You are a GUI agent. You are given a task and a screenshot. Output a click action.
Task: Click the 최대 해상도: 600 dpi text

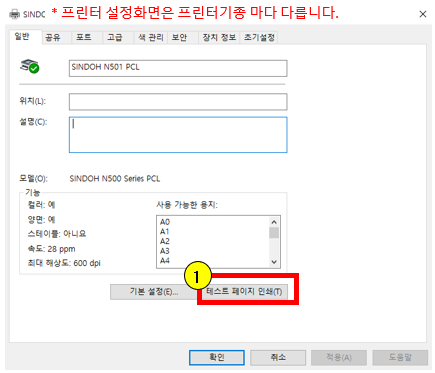click(64, 263)
